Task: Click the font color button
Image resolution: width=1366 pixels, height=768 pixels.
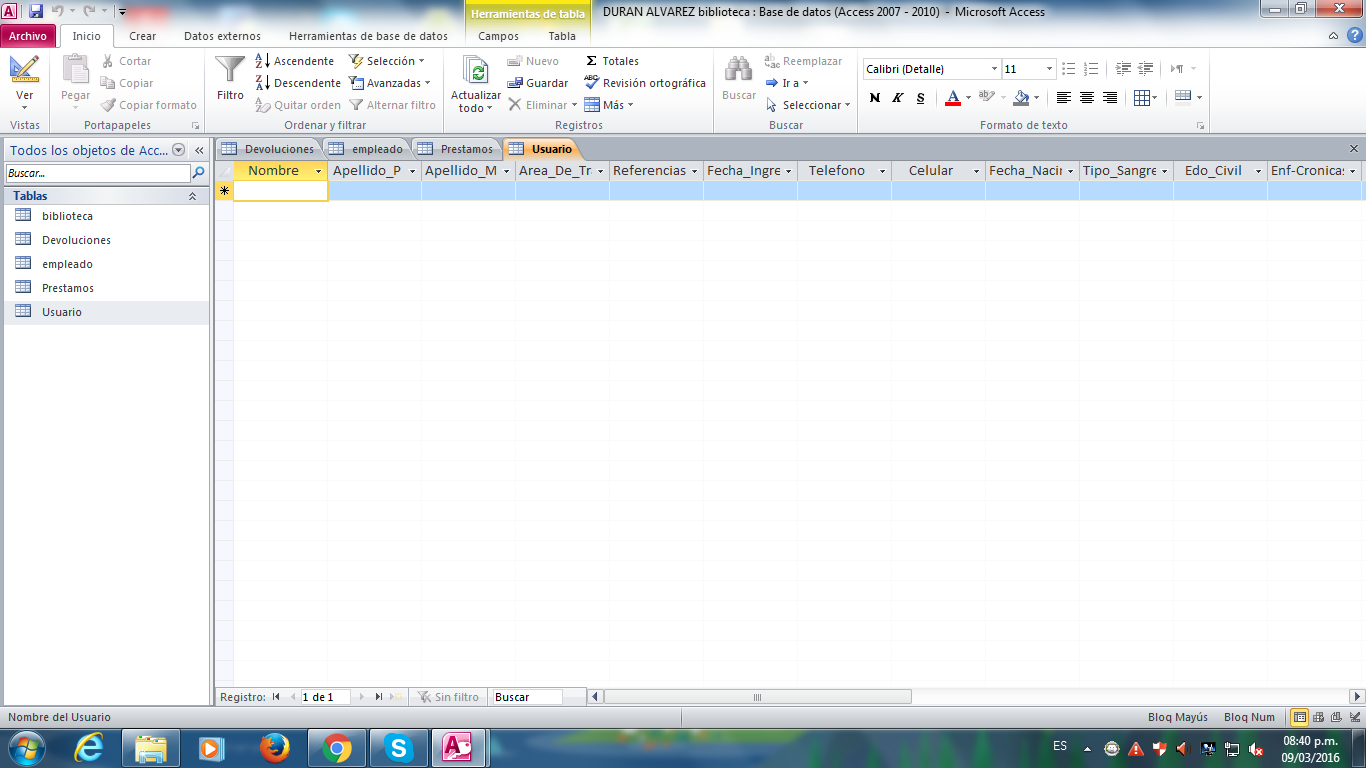Action: [x=953, y=97]
